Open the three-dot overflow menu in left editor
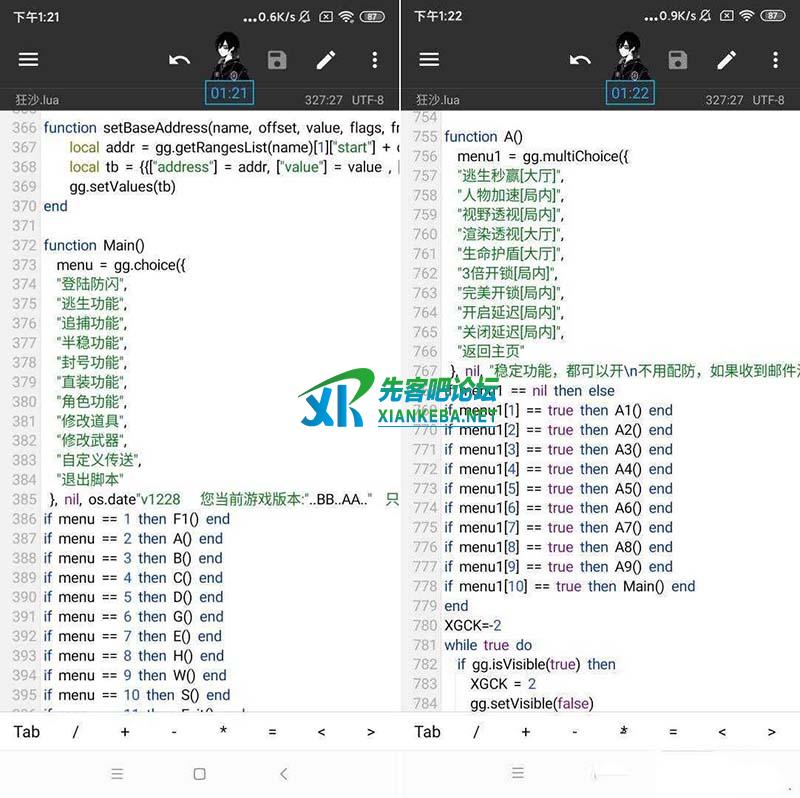This screenshot has width=800, height=798. (x=375, y=60)
